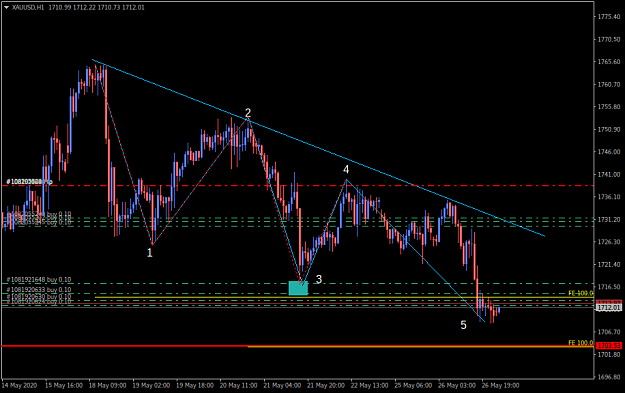
Task: Click the 1721.40 price scale label
Action: point(609,265)
